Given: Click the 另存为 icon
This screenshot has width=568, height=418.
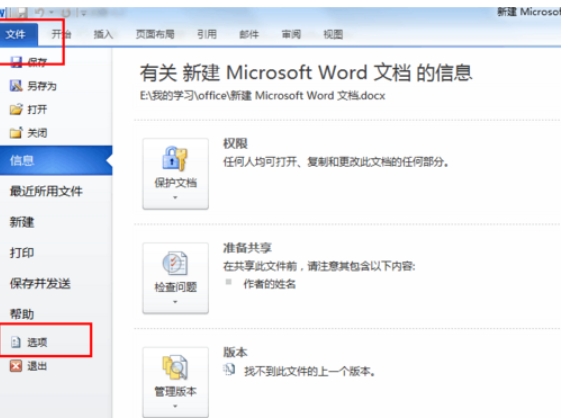Looking at the screenshot, I should pyautogui.click(x=16, y=86).
